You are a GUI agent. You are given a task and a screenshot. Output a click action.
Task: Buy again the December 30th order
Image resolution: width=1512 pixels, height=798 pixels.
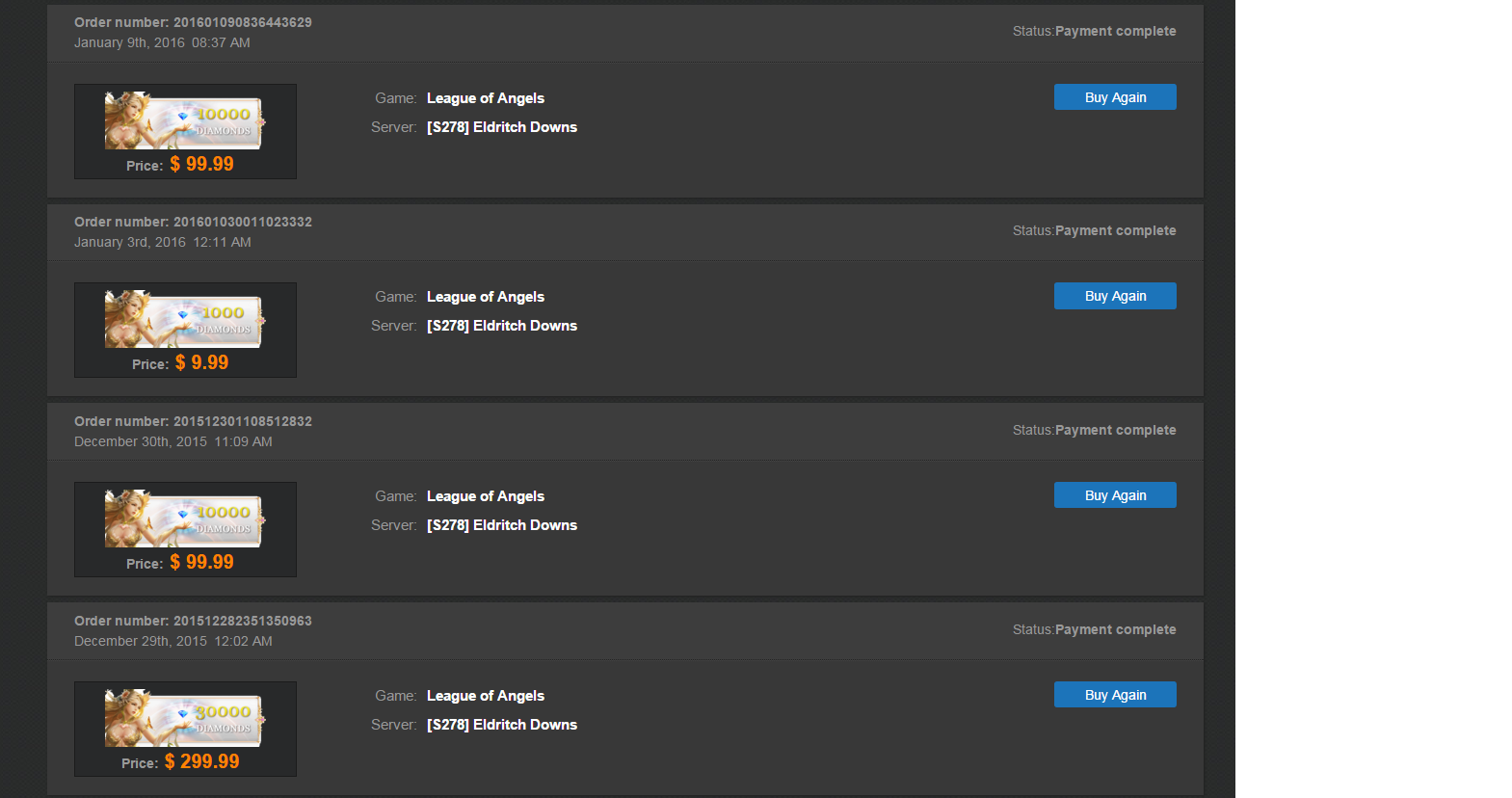[x=1115, y=495]
